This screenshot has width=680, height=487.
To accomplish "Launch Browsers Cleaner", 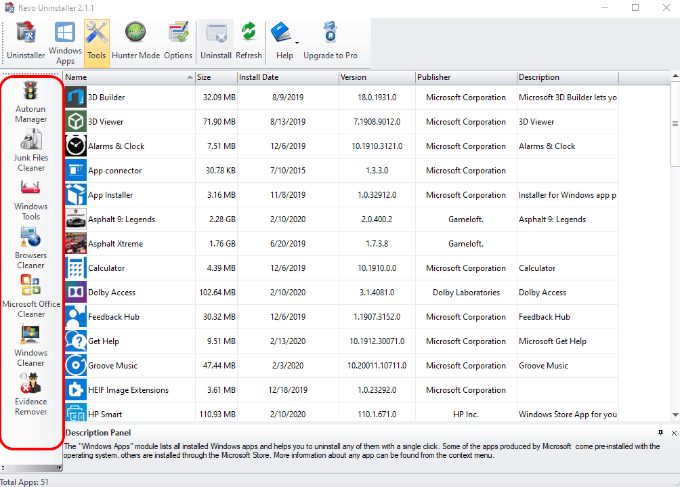I will coord(30,248).
